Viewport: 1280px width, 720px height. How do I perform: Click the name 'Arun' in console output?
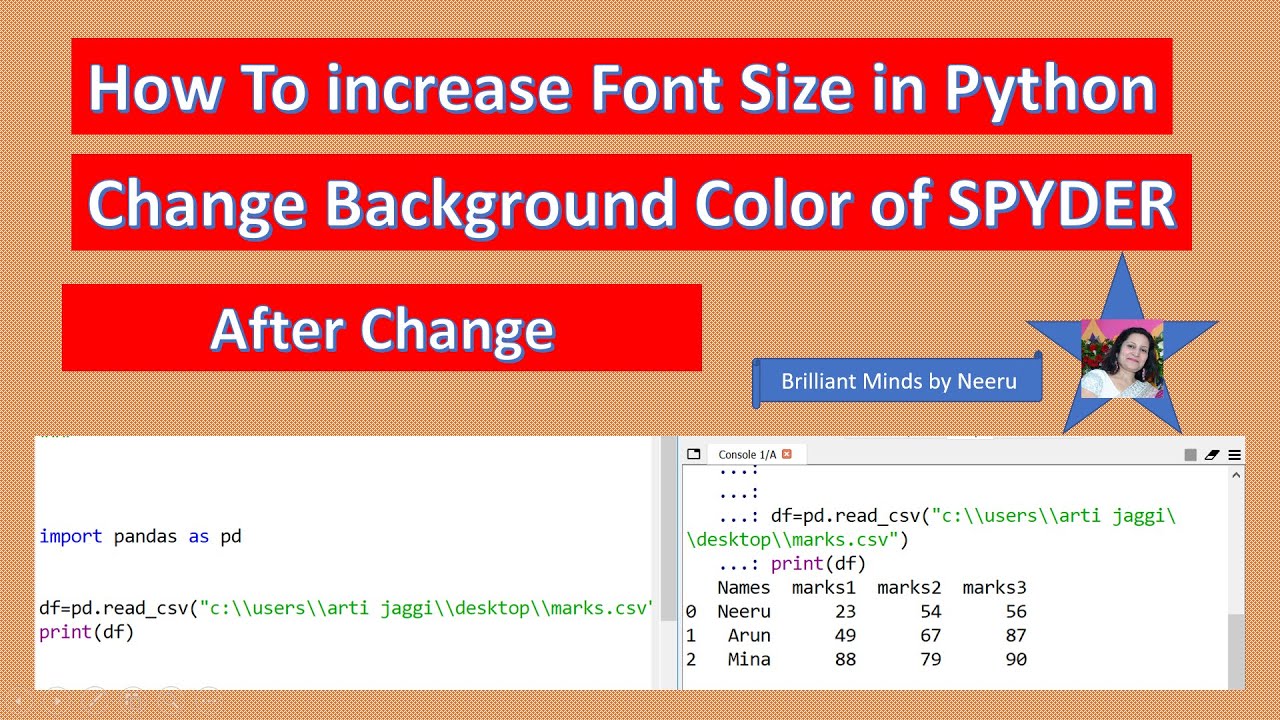(x=749, y=635)
